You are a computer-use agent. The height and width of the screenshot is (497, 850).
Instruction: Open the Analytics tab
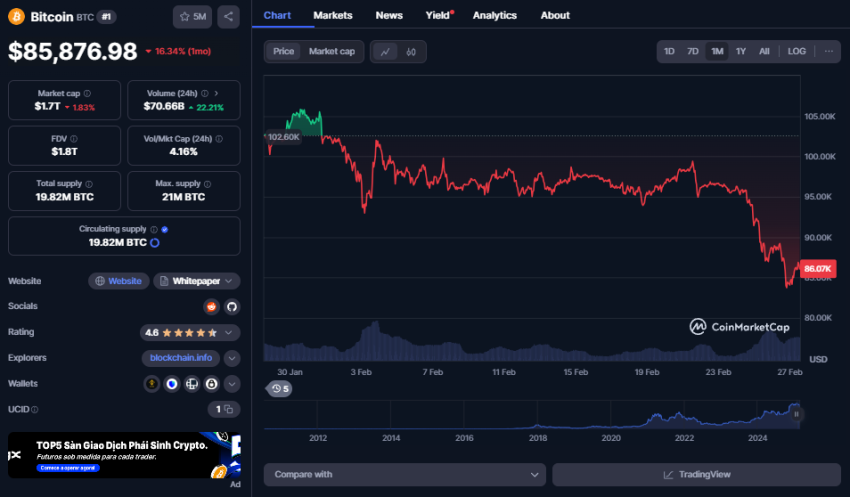pyautogui.click(x=494, y=15)
